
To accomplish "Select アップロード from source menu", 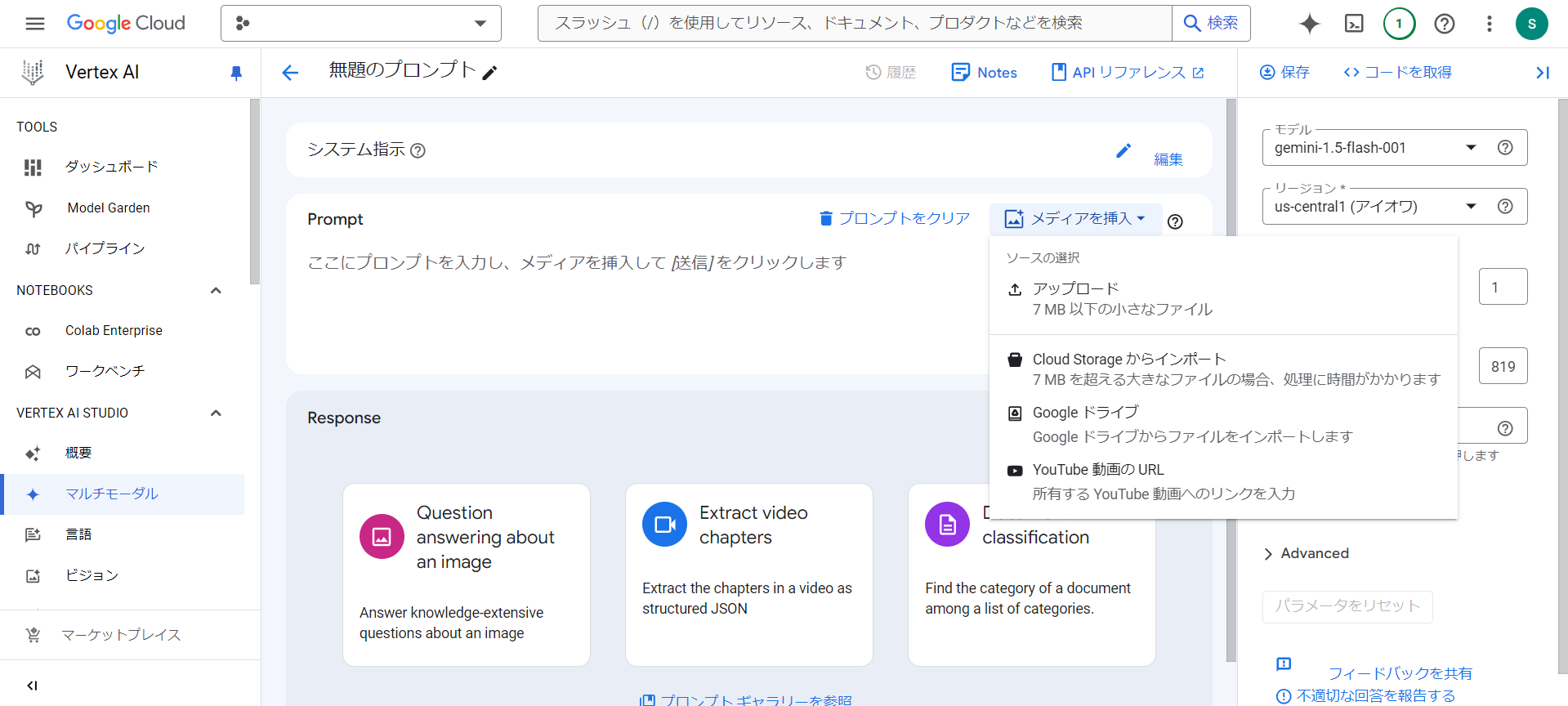I will click(1223, 299).
